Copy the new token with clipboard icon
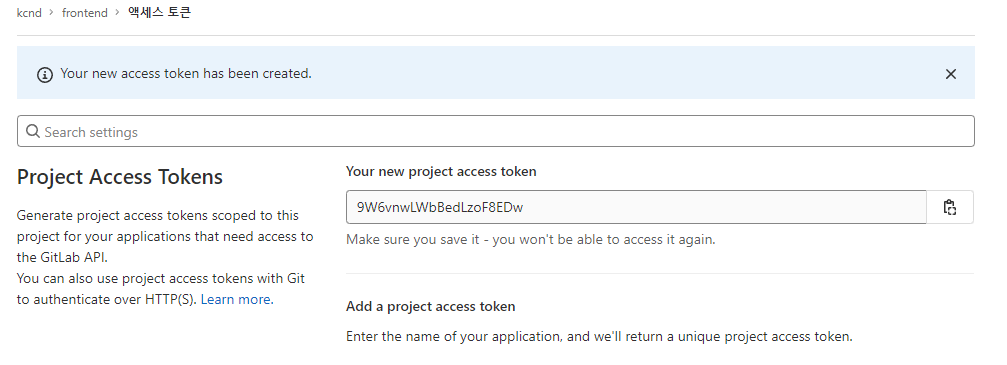This screenshot has height=365, width=1007. (x=950, y=207)
